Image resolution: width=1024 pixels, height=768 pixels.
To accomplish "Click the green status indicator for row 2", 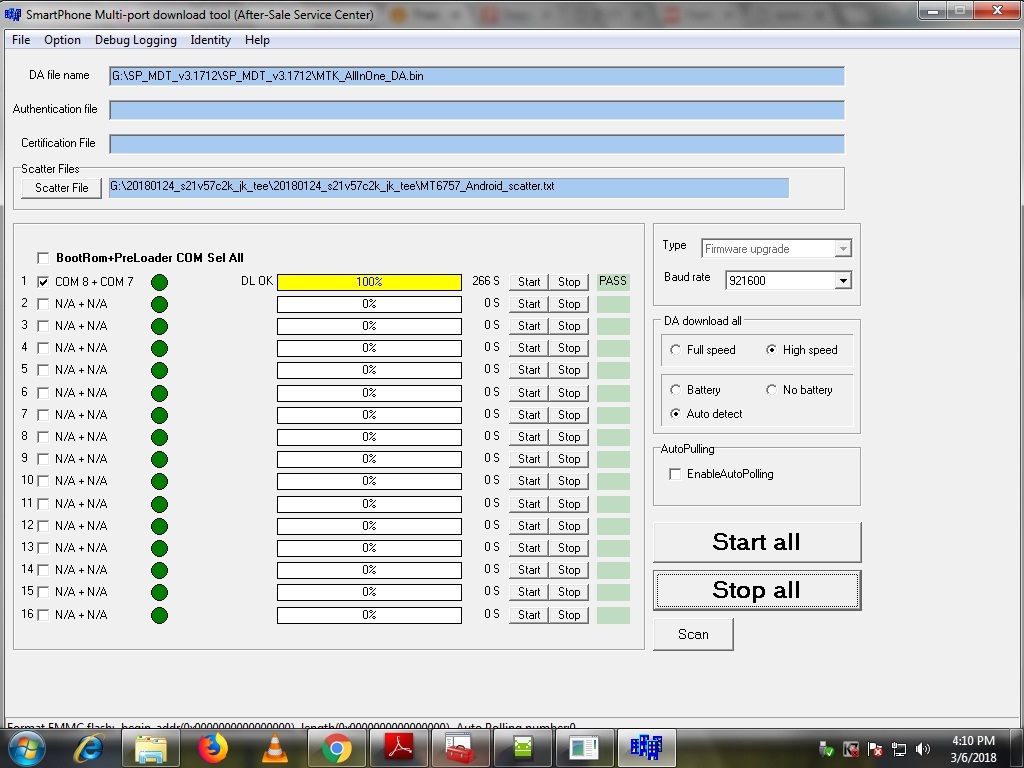I will (159, 304).
